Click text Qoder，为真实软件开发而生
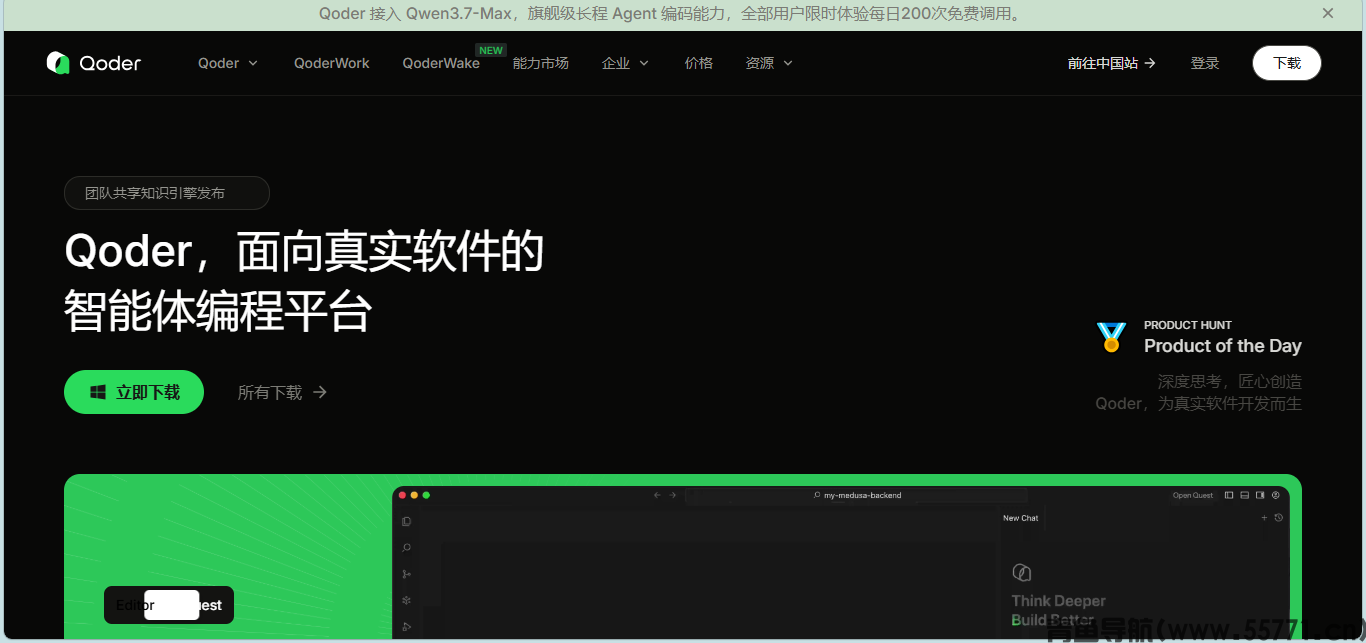Image resolution: width=1366 pixels, height=643 pixels. (1198, 404)
